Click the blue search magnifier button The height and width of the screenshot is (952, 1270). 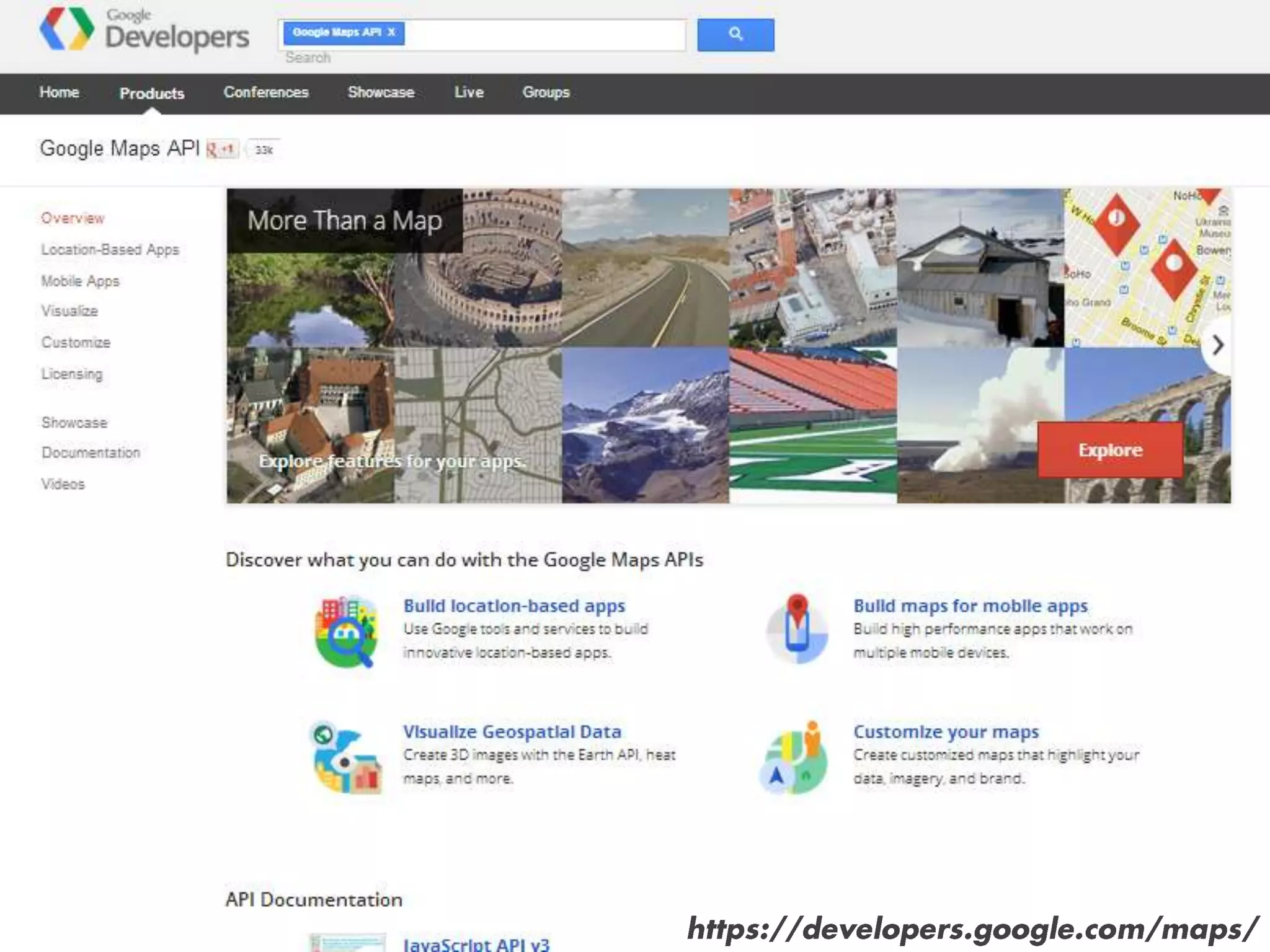pos(735,35)
